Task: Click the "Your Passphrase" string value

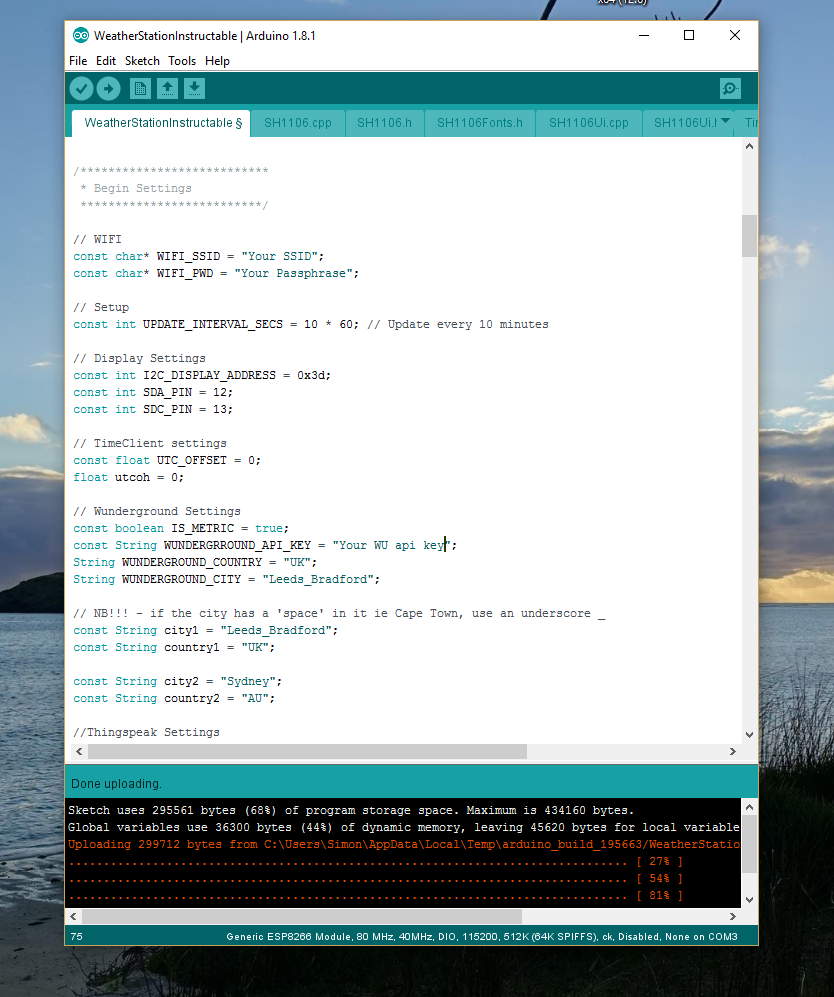Action: [x=294, y=273]
